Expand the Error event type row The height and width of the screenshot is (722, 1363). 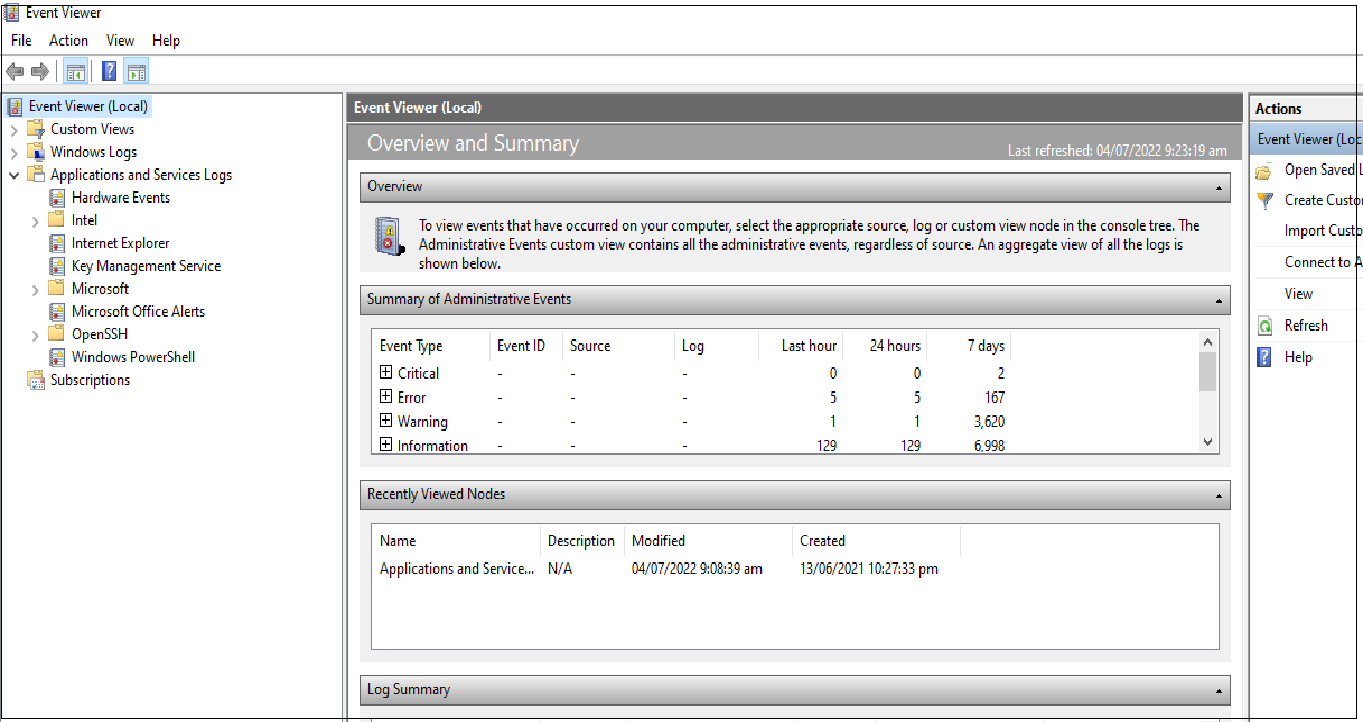(x=386, y=397)
